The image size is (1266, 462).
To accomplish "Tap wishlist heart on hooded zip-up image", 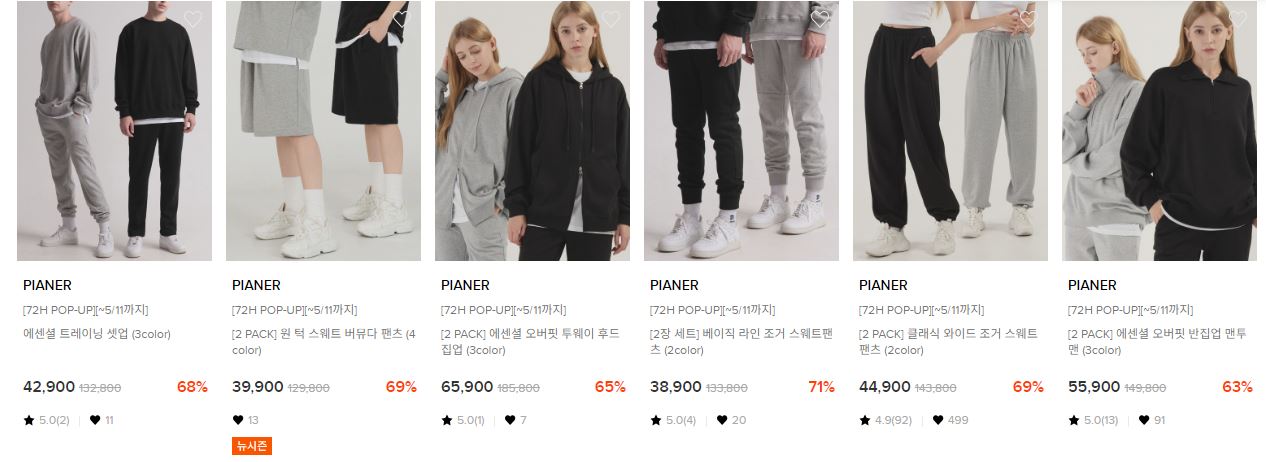I will coord(611,19).
